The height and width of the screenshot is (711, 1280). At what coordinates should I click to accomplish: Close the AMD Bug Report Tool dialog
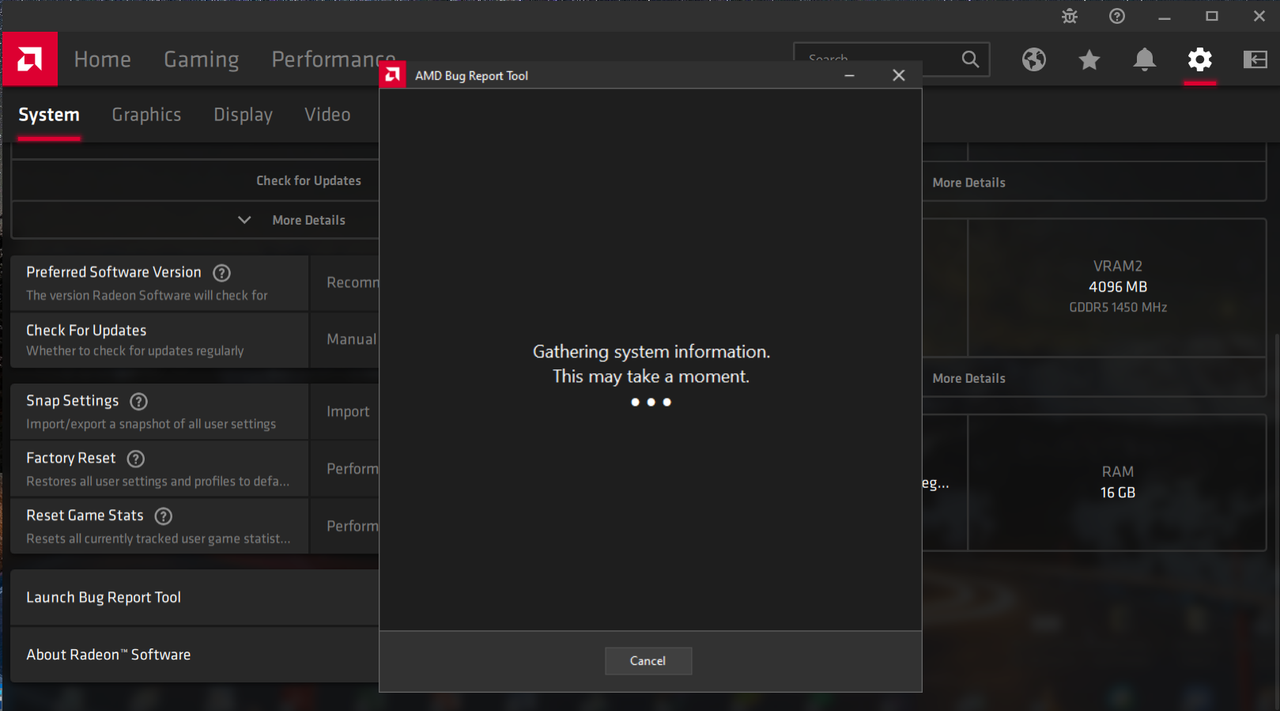(x=898, y=75)
